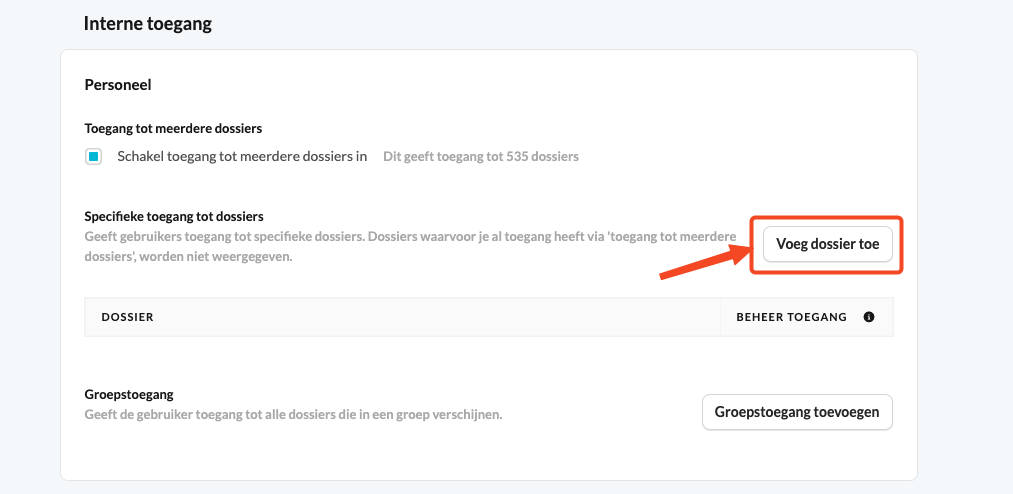Screen dimensions: 1013x494
Task: Select the DOSSIER column header
Action: [127, 317]
